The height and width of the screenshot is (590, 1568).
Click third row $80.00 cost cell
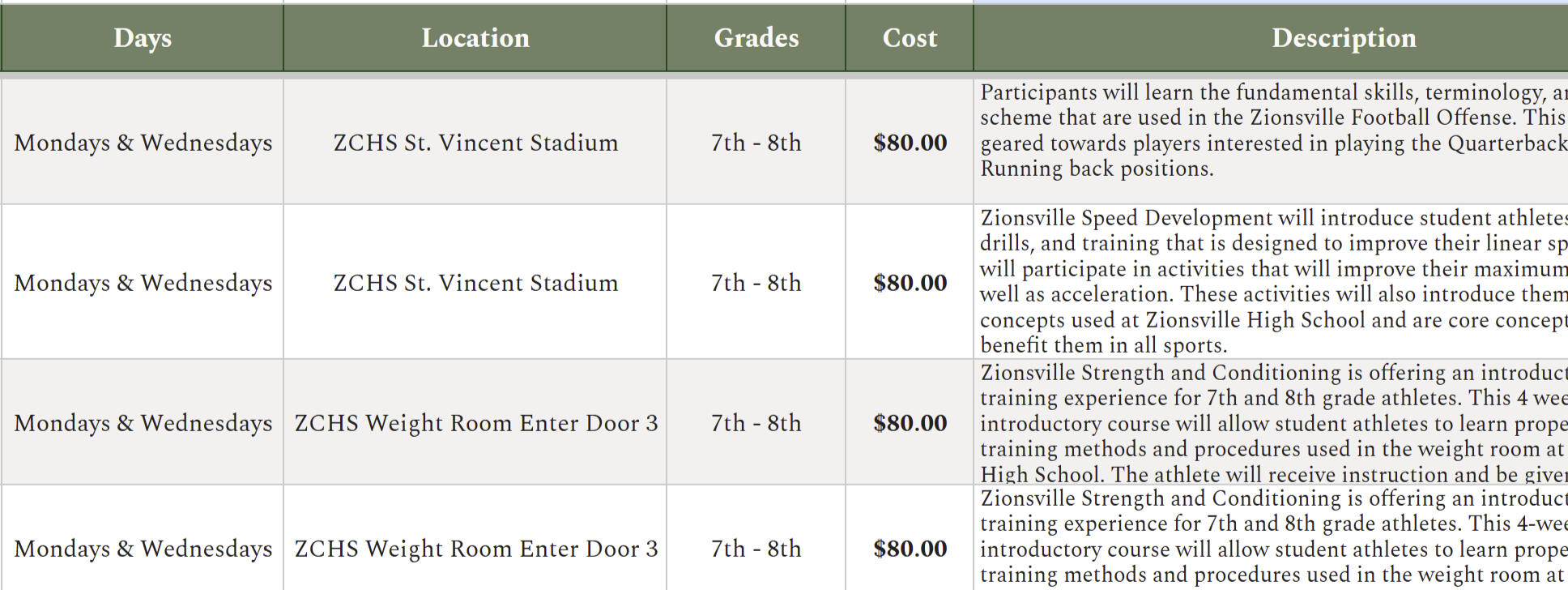pyautogui.click(x=910, y=423)
